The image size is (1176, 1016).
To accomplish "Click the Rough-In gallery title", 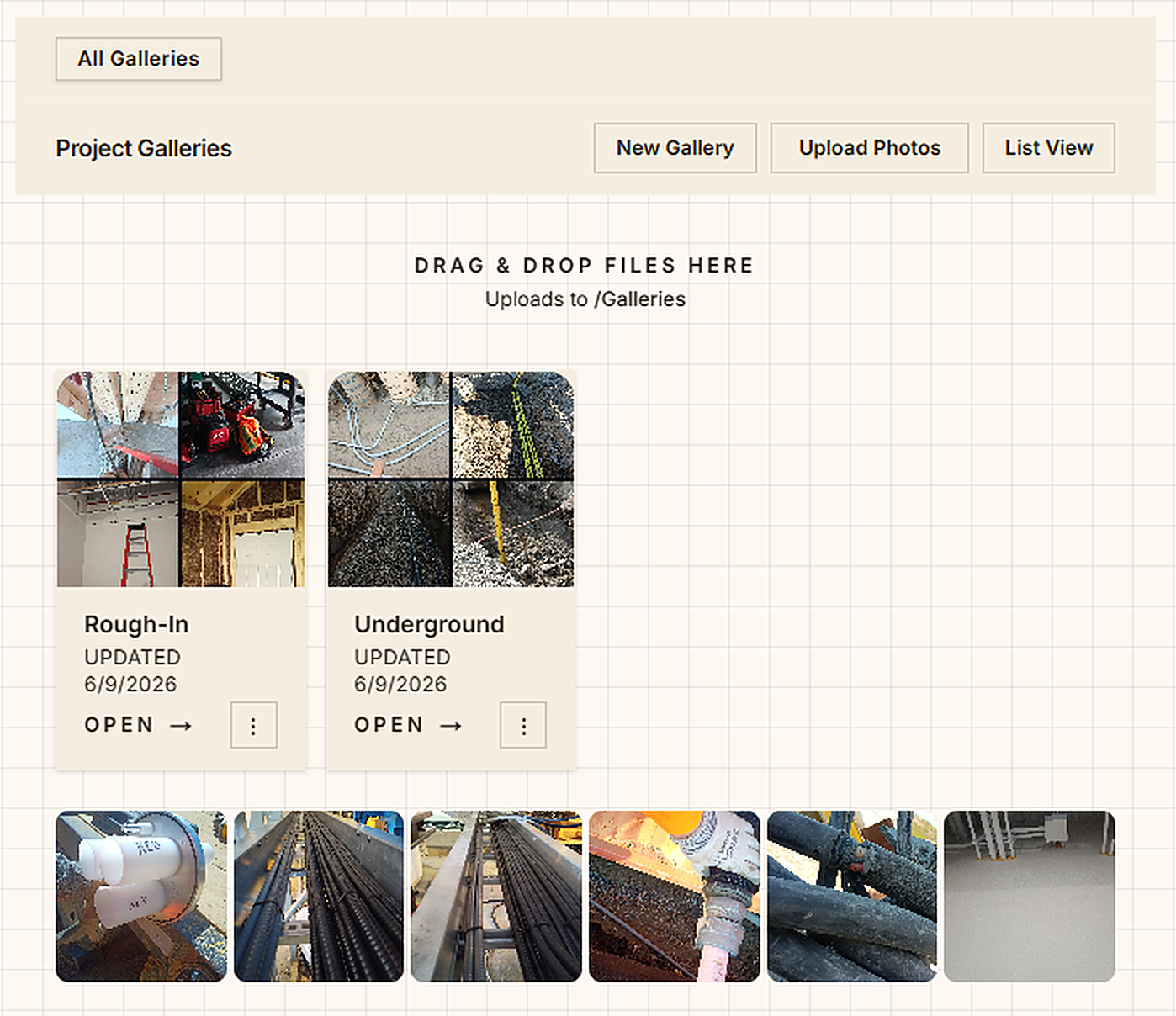I will tap(136, 624).
